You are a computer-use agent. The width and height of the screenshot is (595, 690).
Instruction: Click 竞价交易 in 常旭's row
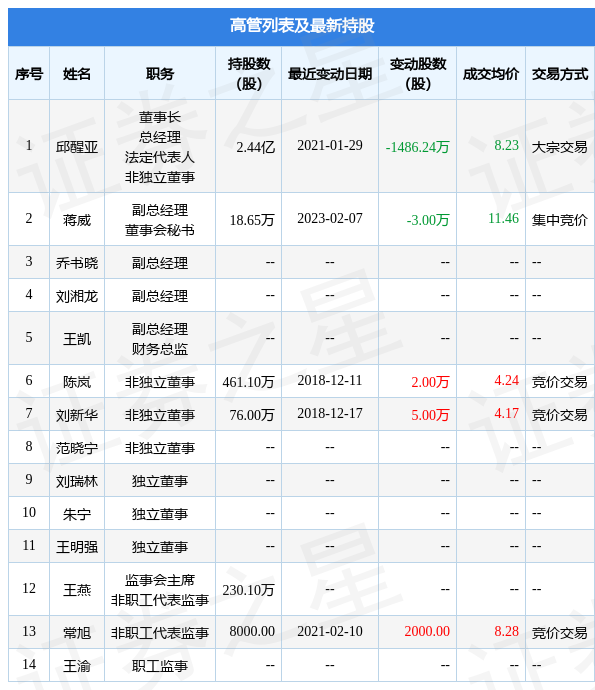point(560,633)
